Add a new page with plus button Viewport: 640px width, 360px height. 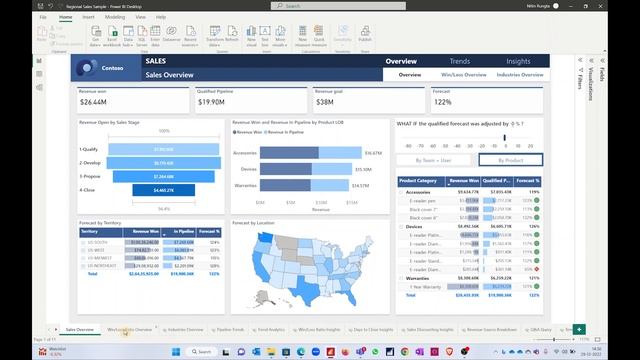pyautogui.click(x=579, y=329)
